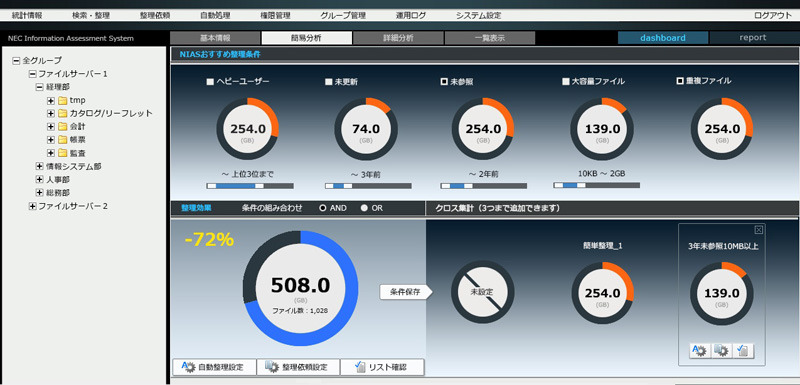Click ログアウト to log out
This screenshot has height=385, width=800.
click(x=772, y=15)
